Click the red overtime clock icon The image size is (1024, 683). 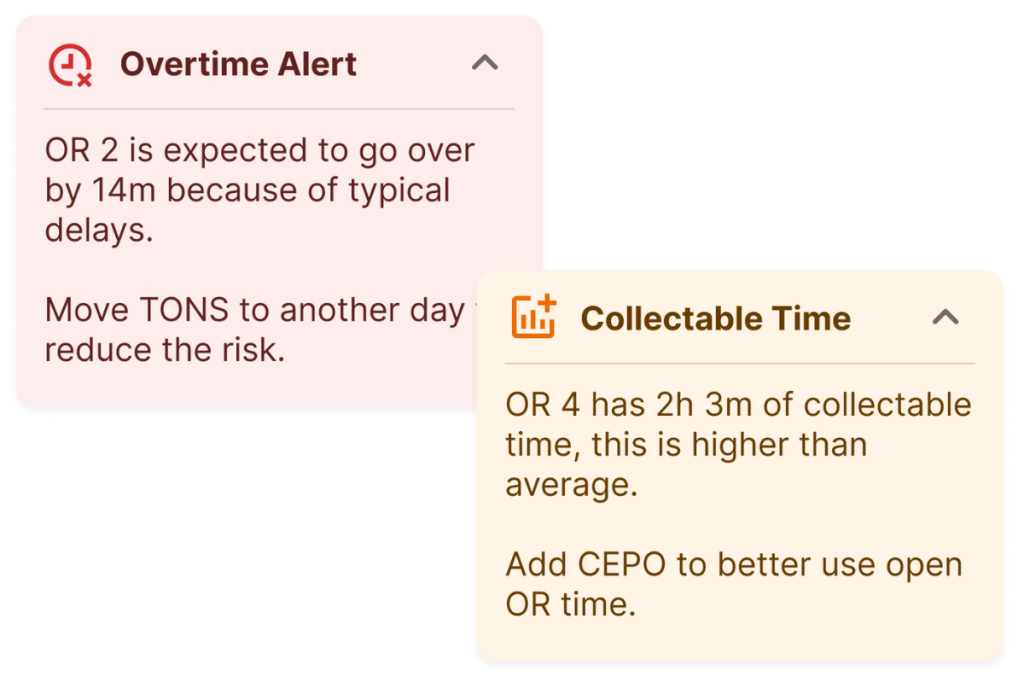pos(71,65)
